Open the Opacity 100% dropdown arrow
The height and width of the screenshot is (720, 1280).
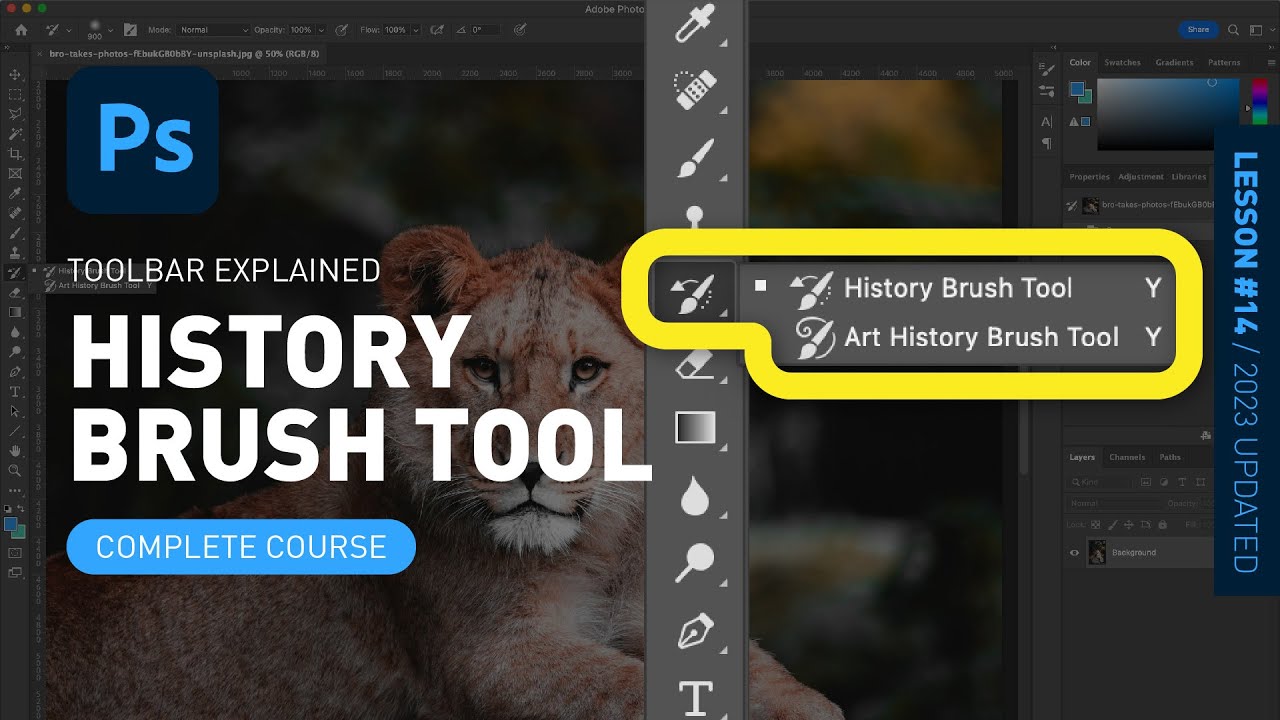(x=321, y=30)
